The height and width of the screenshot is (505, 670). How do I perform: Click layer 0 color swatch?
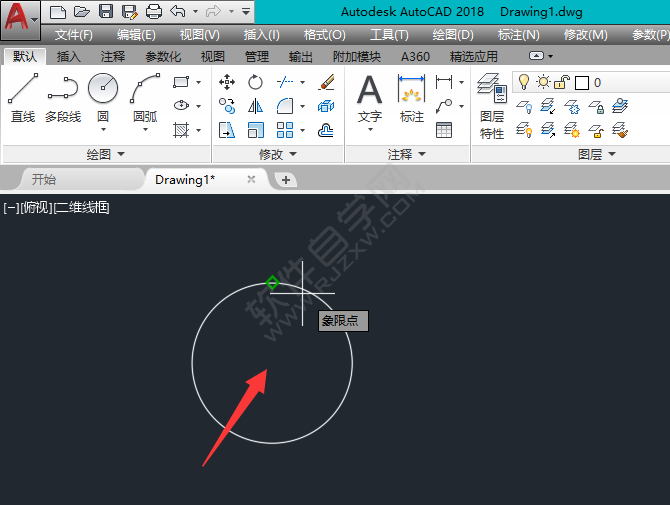coord(582,83)
